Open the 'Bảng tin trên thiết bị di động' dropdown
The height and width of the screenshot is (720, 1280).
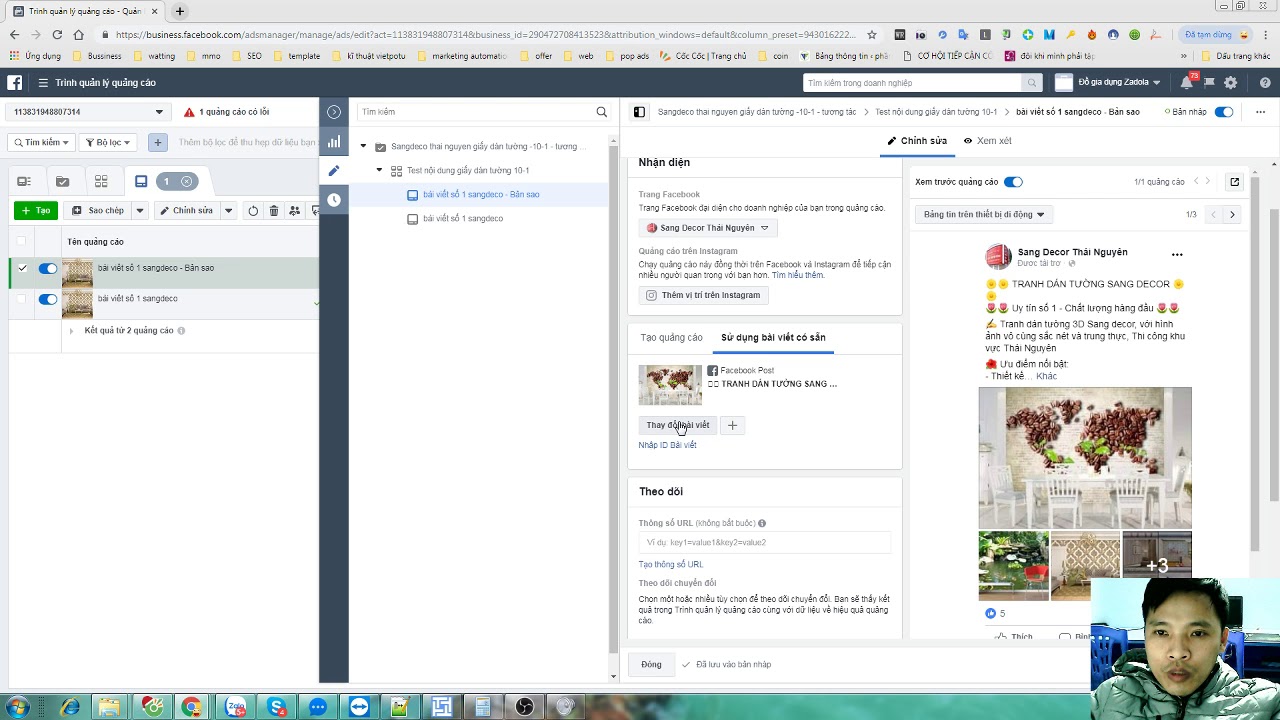click(x=983, y=214)
